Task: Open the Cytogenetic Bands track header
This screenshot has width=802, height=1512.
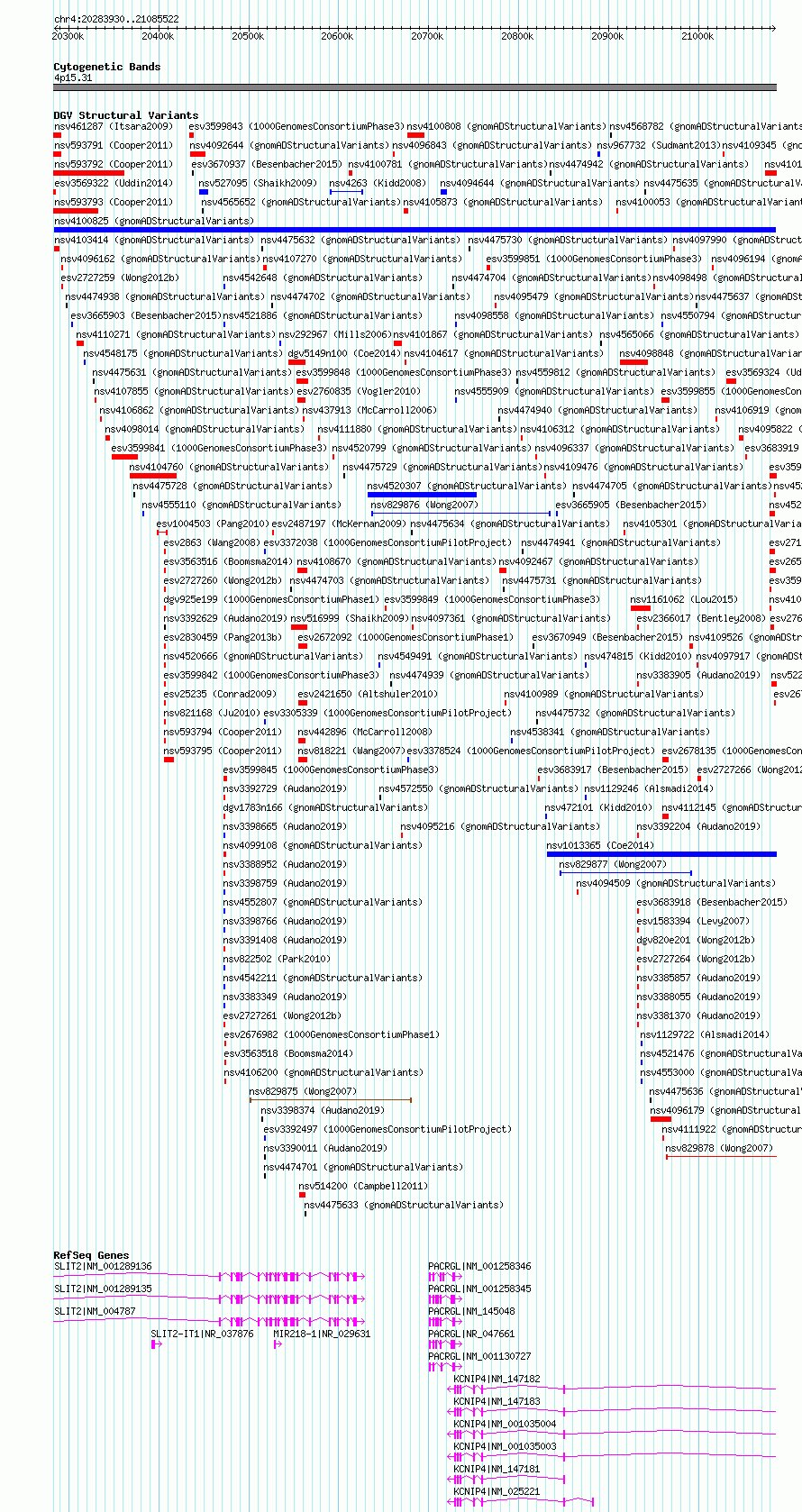Action: pyautogui.click(x=106, y=67)
